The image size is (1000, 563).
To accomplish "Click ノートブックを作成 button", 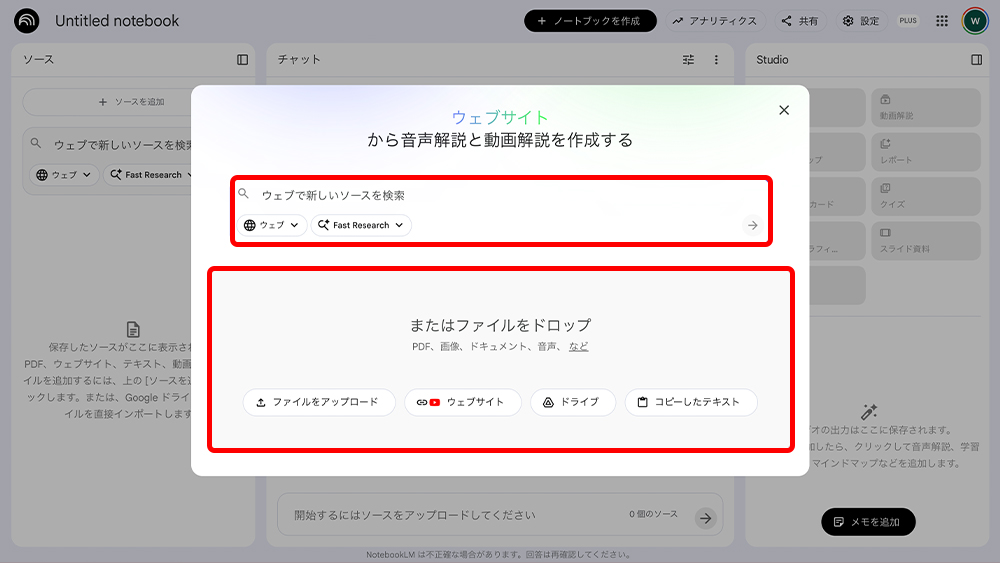I will [x=590, y=21].
